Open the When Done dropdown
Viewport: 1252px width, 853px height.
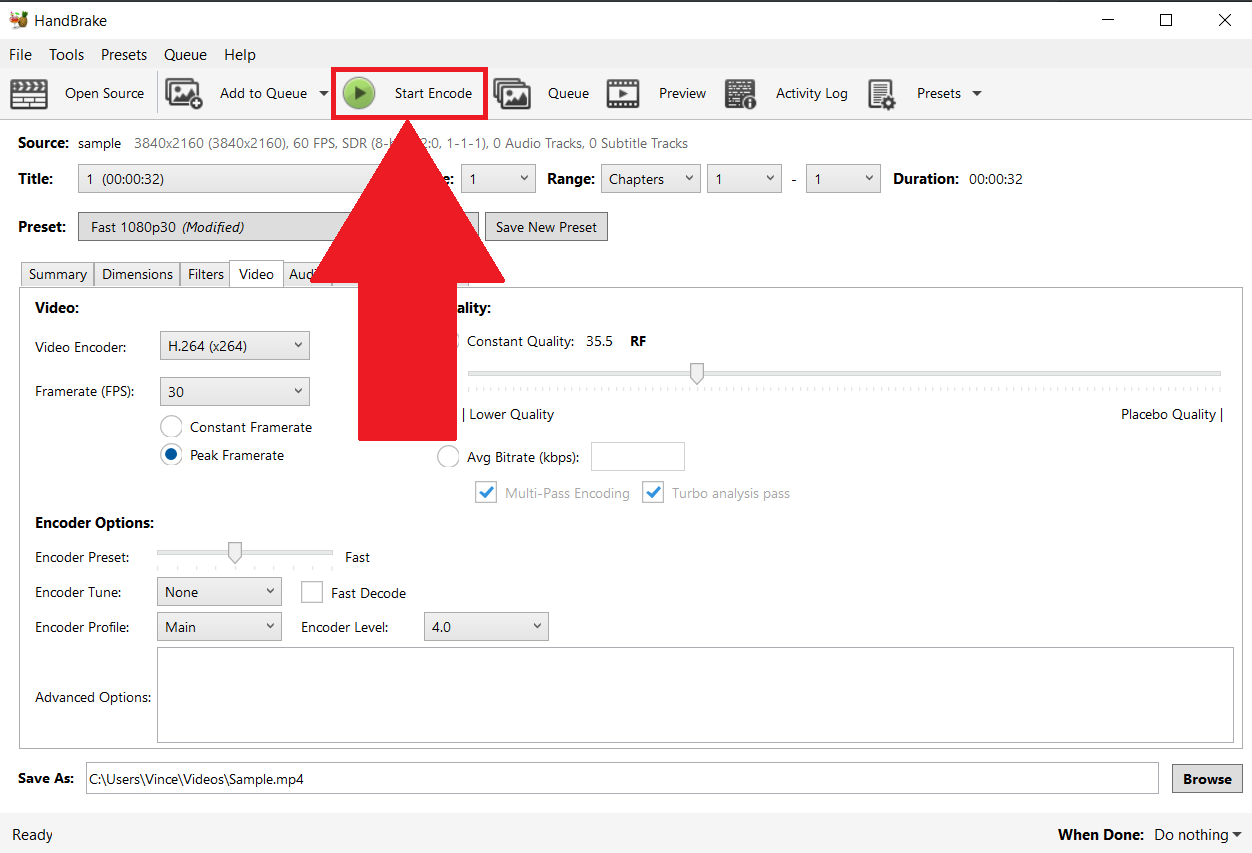coord(1196,834)
